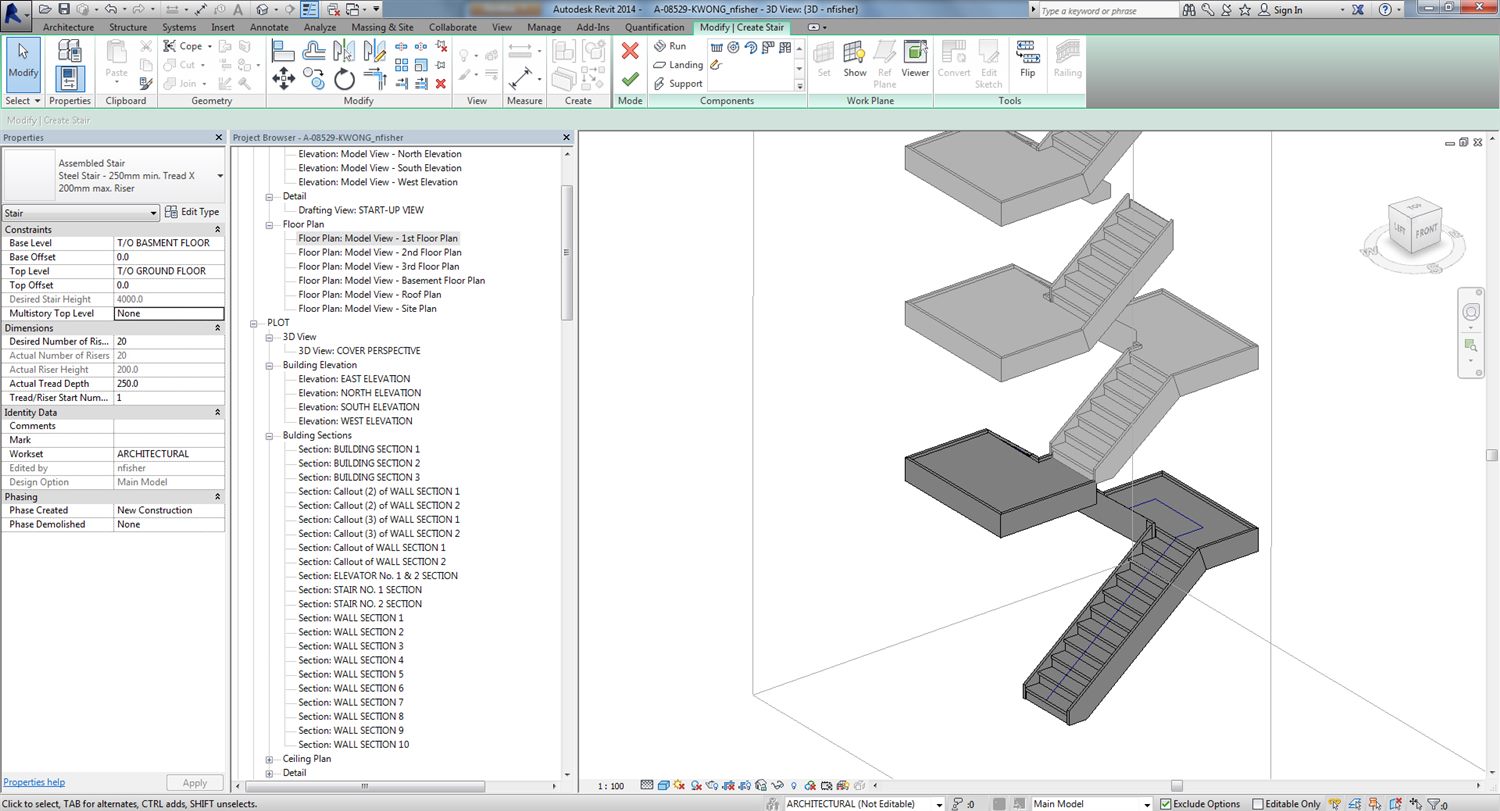The width and height of the screenshot is (1500, 811).
Task: Click the Mirror - Pick Axis tool
Action: tap(345, 50)
